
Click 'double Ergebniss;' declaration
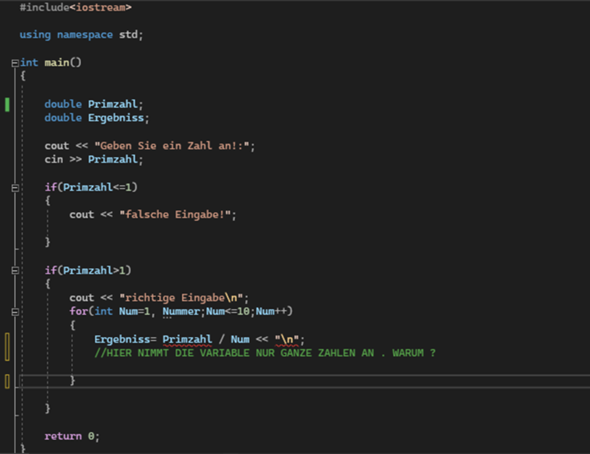pyautogui.click(x=97, y=118)
